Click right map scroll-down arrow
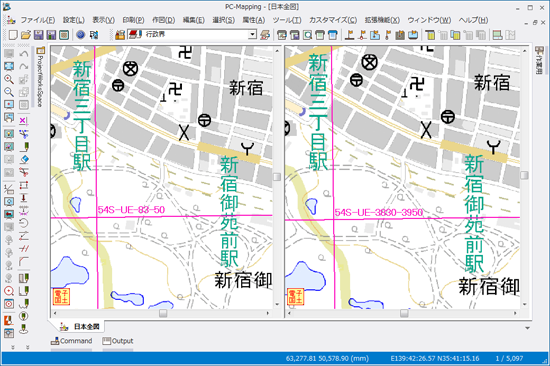The height and width of the screenshot is (366, 550). (x=524, y=305)
